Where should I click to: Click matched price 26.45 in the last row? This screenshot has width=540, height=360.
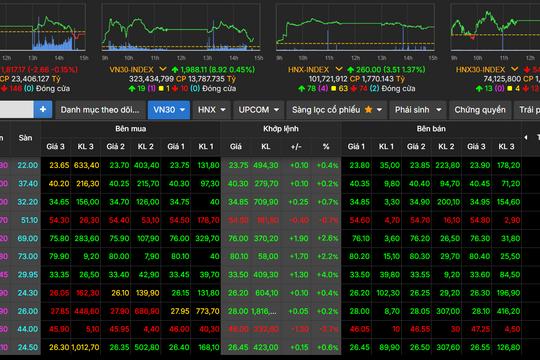click(238, 347)
